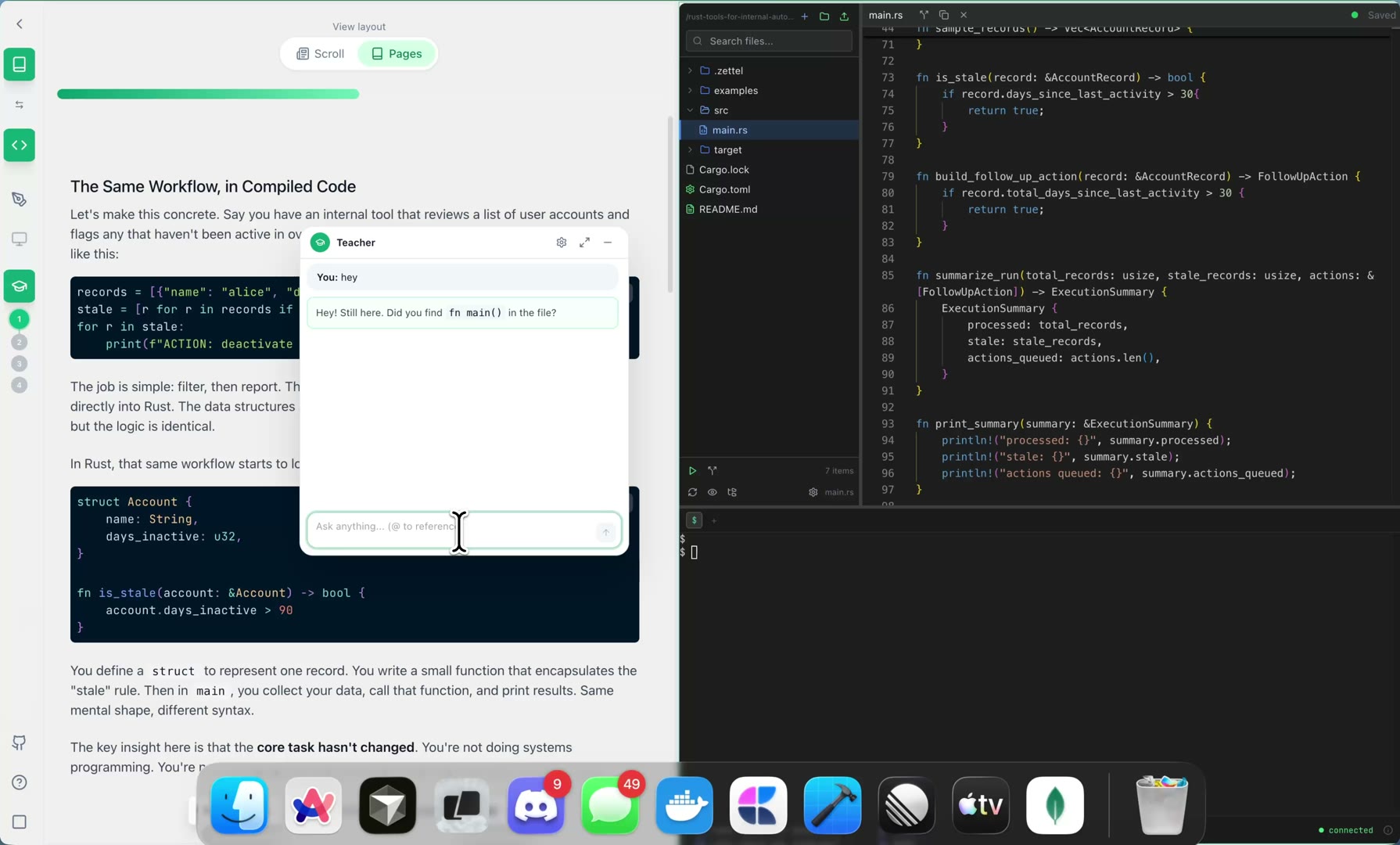Switch view layout to Scroll
1400x845 pixels.
[321, 54]
